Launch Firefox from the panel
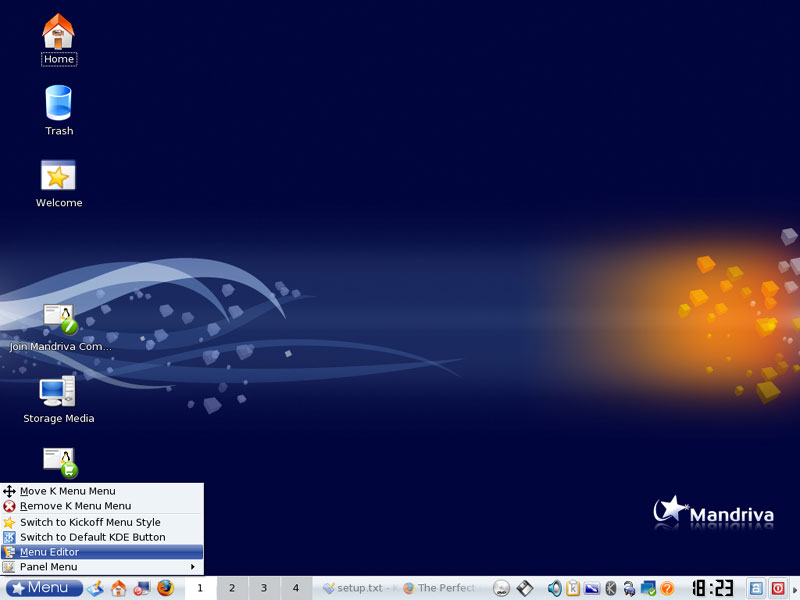 pyautogui.click(x=165, y=588)
